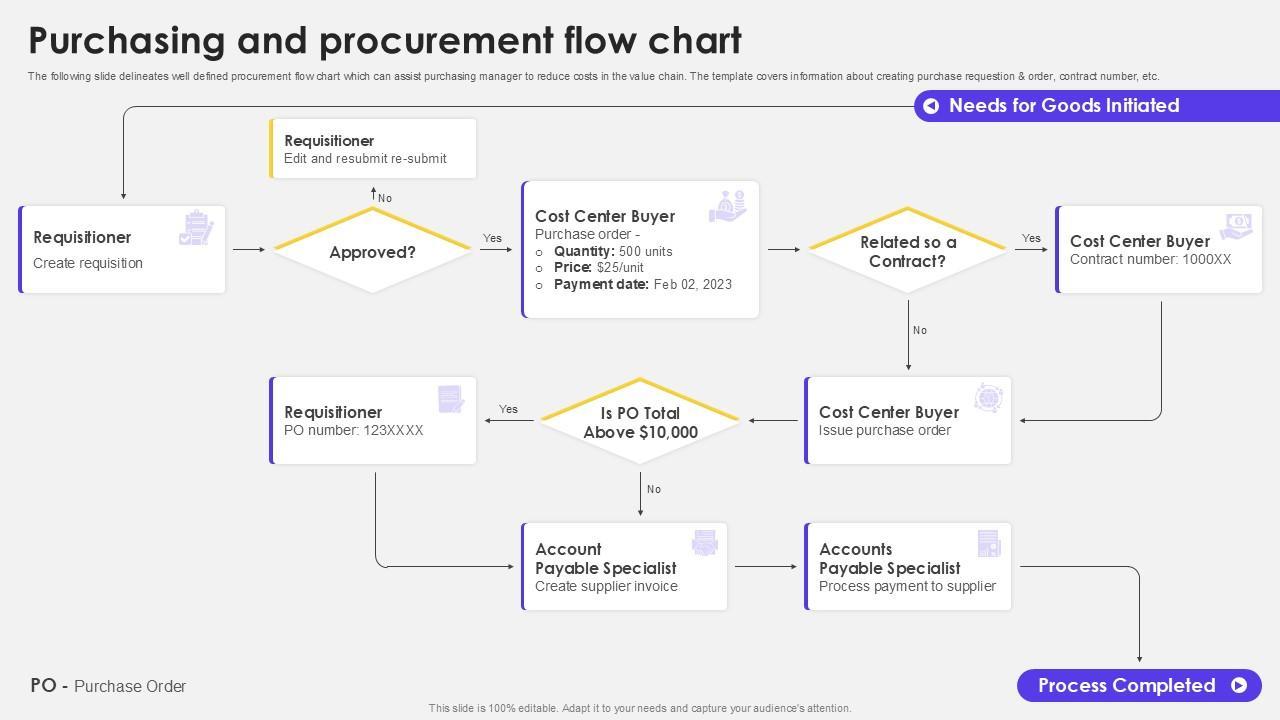The image size is (1280, 720).
Task: Click the Cost Center Buyer Purchase order heading
Action: point(605,216)
